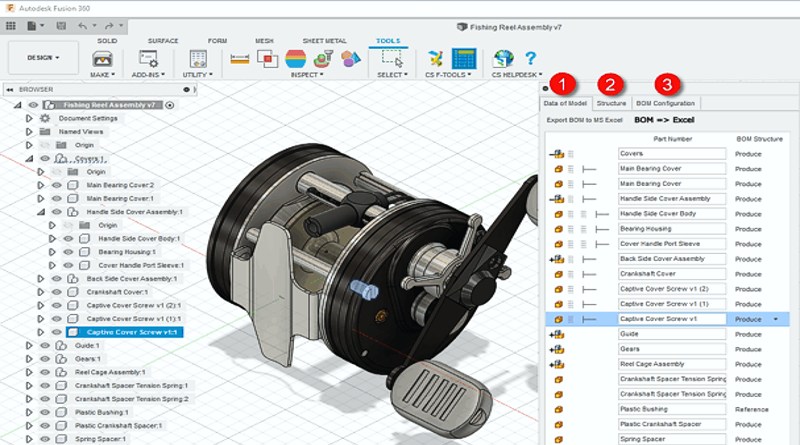This screenshot has height=445, width=800.
Task: Open the Form ribbon tab
Action: pyautogui.click(x=217, y=41)
